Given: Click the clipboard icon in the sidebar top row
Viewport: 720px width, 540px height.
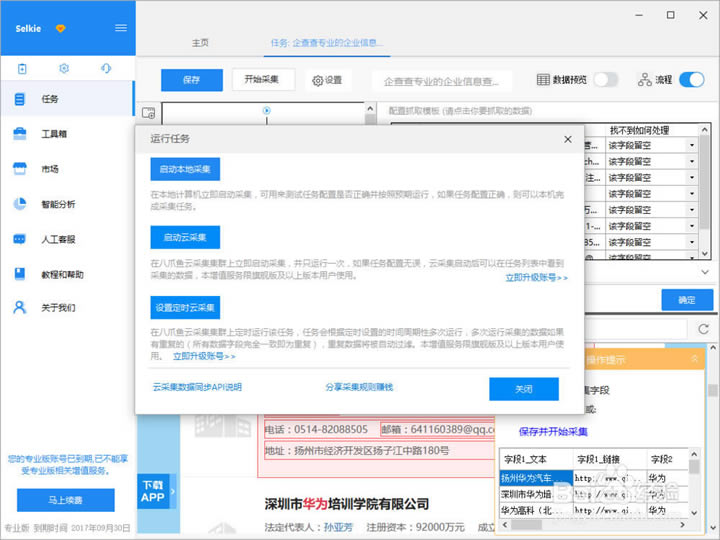Looking at the screenshot, I should click(22, 69).
